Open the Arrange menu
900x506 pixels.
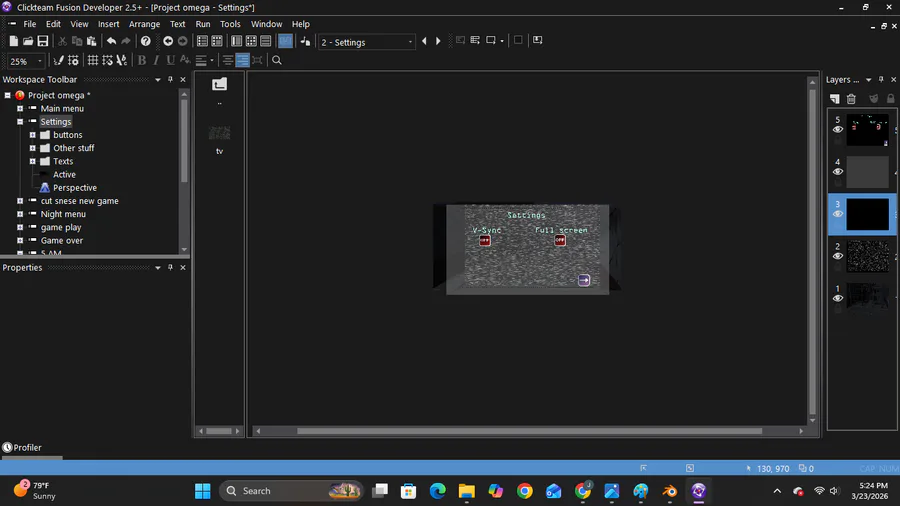[x=144, y=24]
